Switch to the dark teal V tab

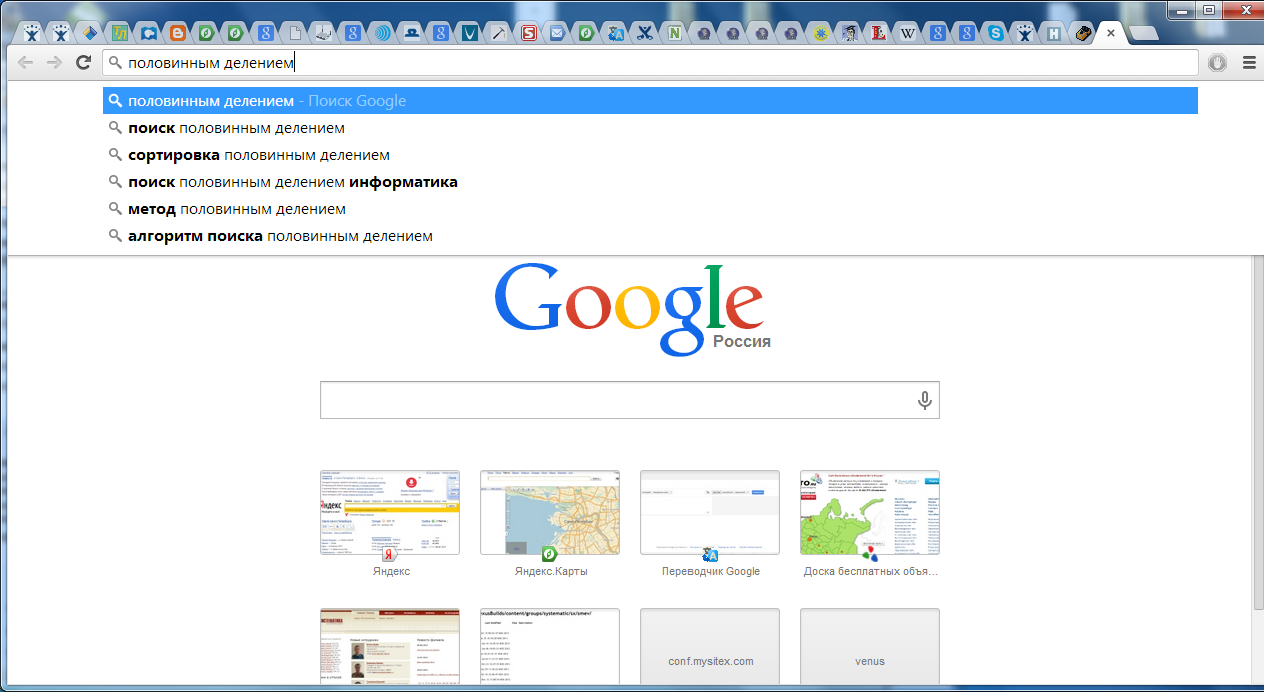pos(469,33)
